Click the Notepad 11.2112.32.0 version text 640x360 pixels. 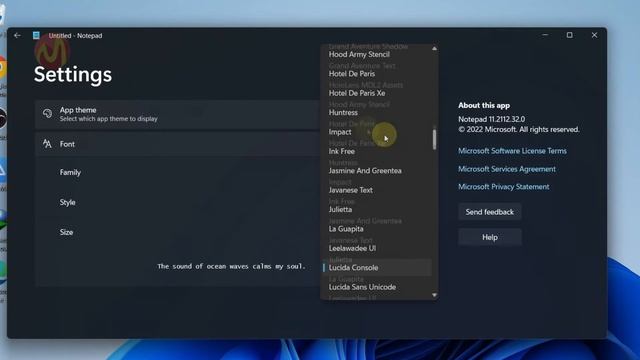(491, 119)
